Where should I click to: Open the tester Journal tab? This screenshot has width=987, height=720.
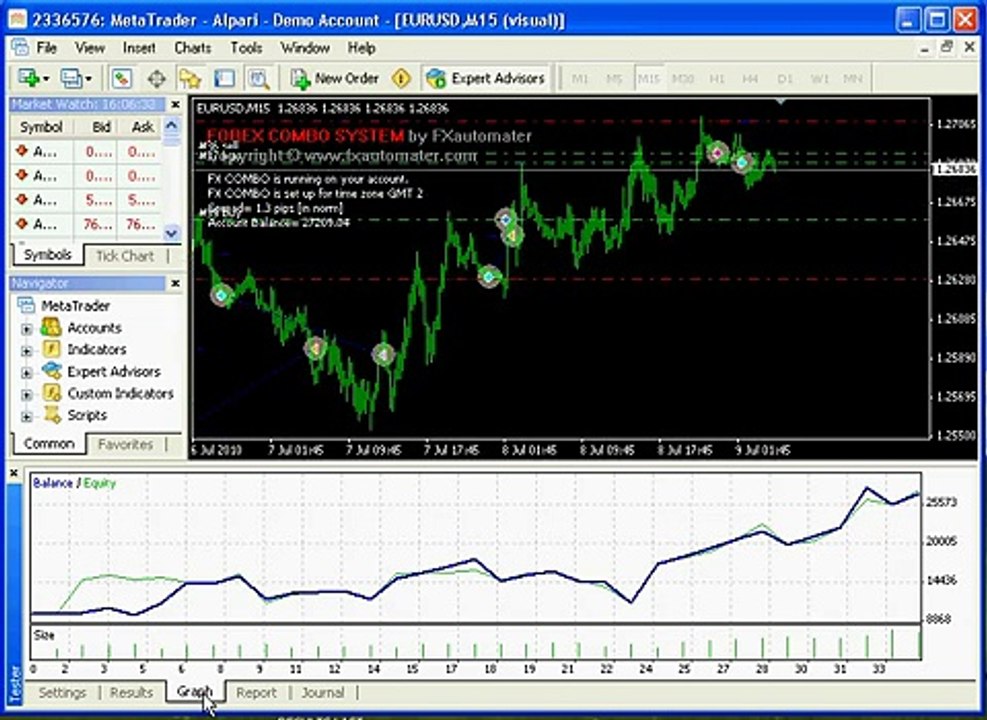[x=323, y=693]
